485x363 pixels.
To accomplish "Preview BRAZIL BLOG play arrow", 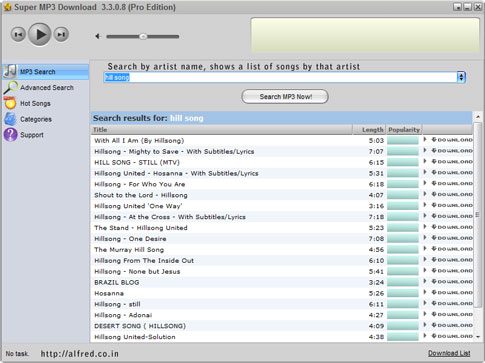I will coord(425,281).
